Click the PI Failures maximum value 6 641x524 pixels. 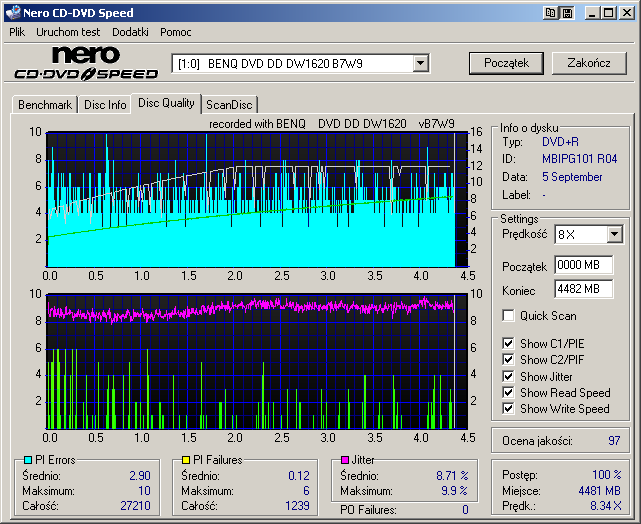pos(306,490)
